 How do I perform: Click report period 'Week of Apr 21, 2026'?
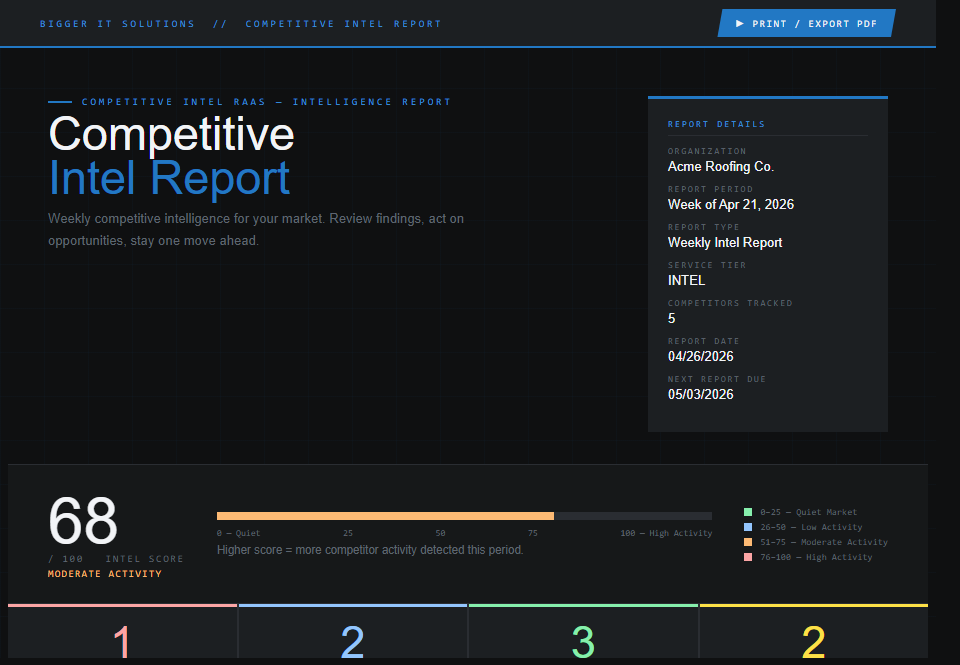point(730,205)
